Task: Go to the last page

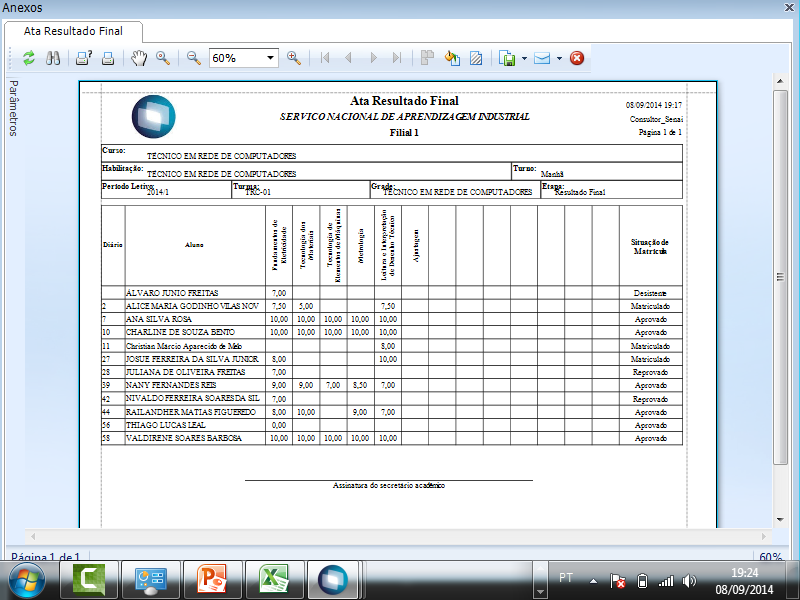Action: point(397,58)
